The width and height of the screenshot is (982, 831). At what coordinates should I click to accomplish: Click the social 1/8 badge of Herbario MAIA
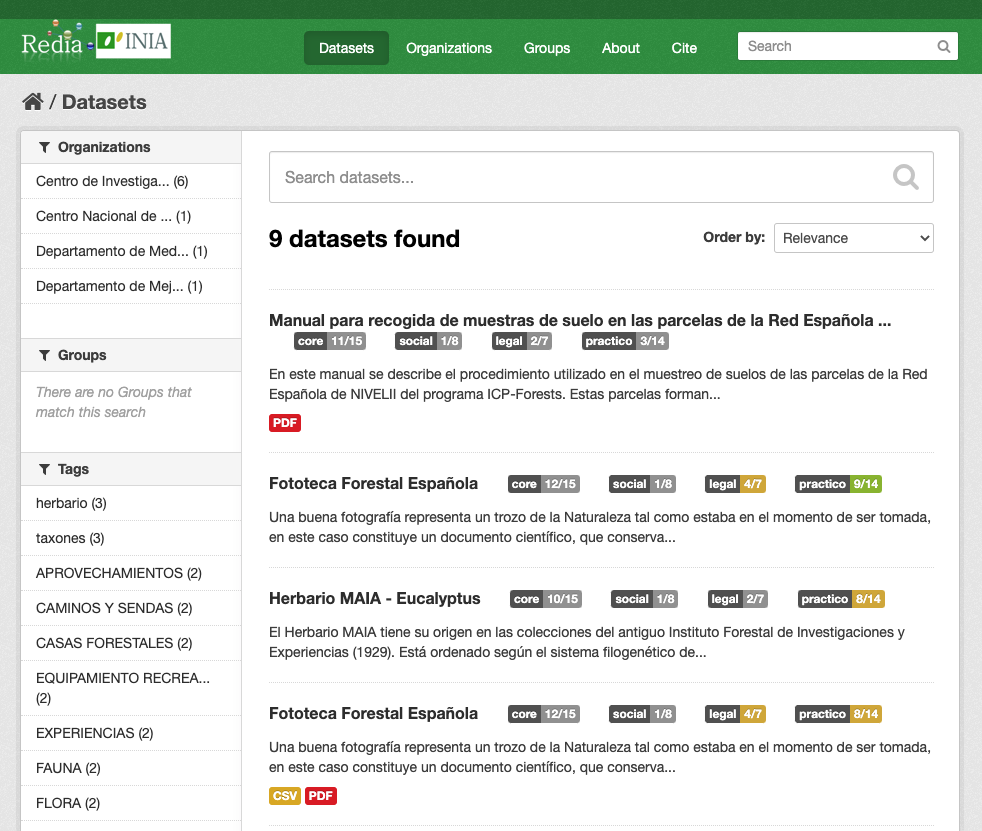[x=644, y=599]
